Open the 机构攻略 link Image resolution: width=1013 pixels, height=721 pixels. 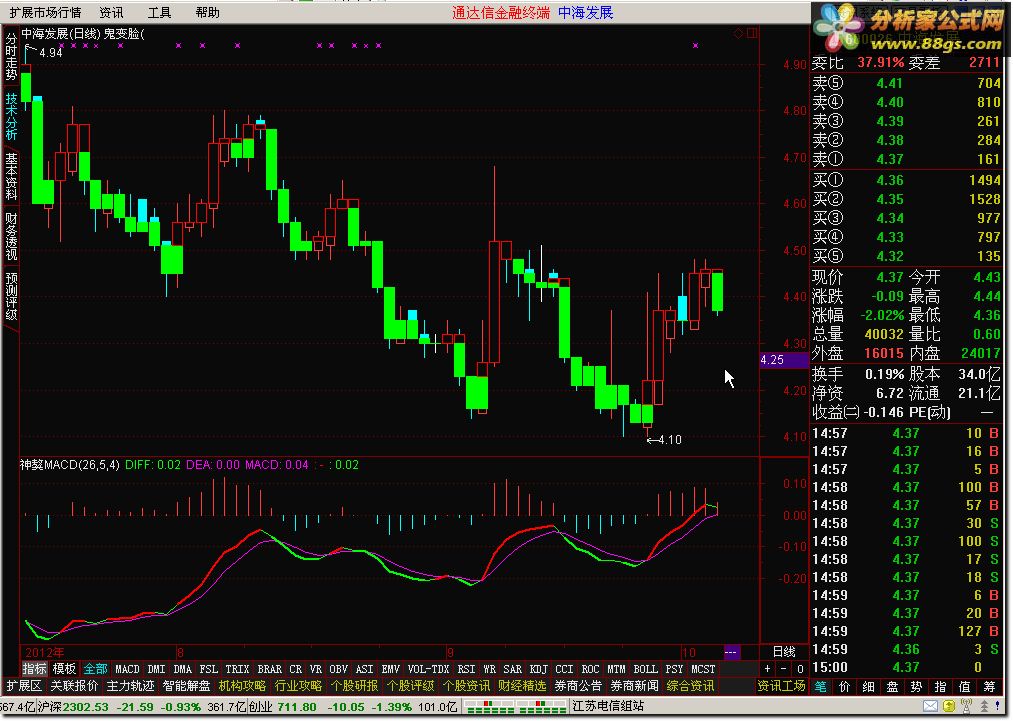tap(242, 686)
